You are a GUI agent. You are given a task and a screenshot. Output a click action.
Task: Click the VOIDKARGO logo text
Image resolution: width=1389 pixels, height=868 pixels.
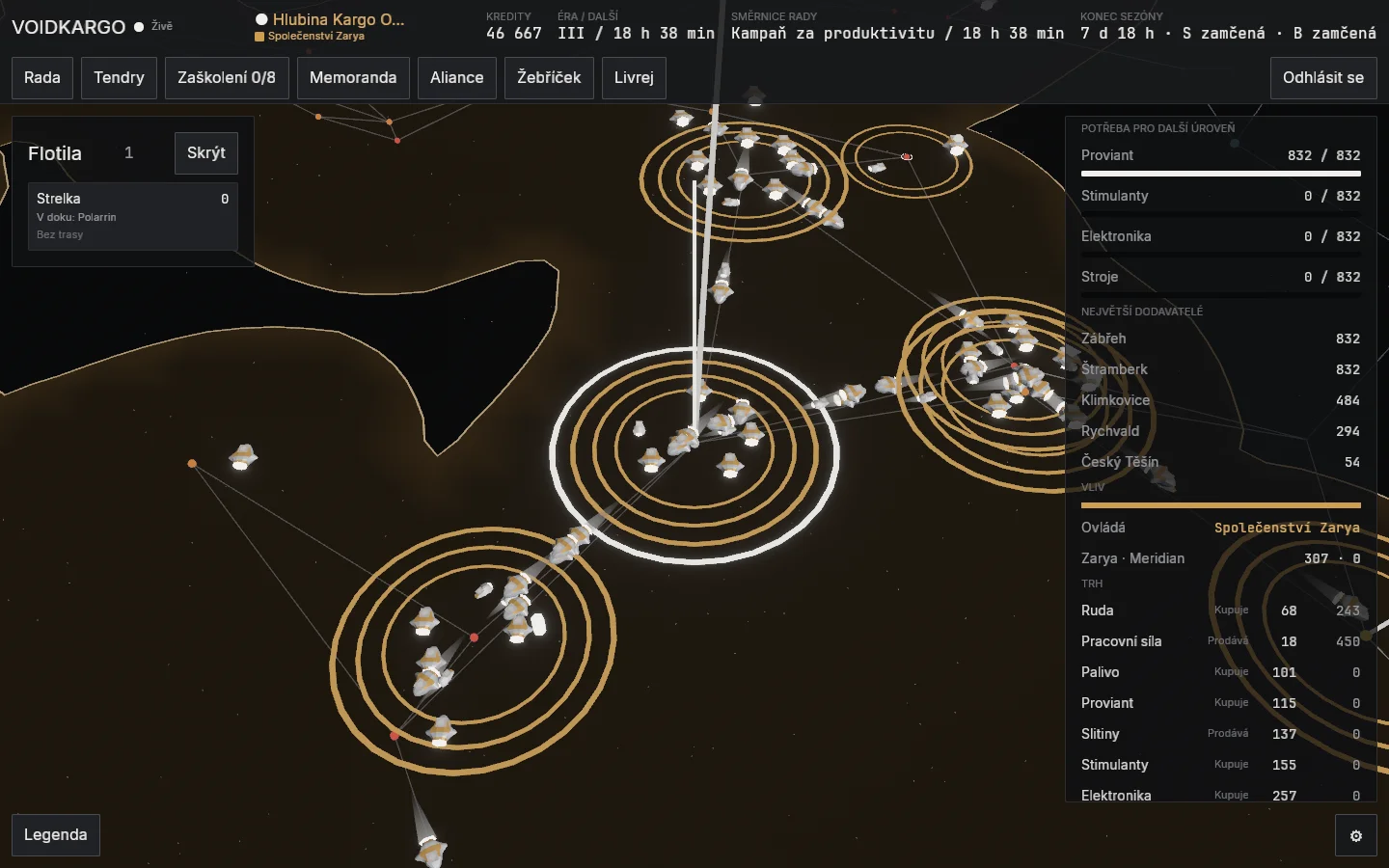click(x=68, y=27)
